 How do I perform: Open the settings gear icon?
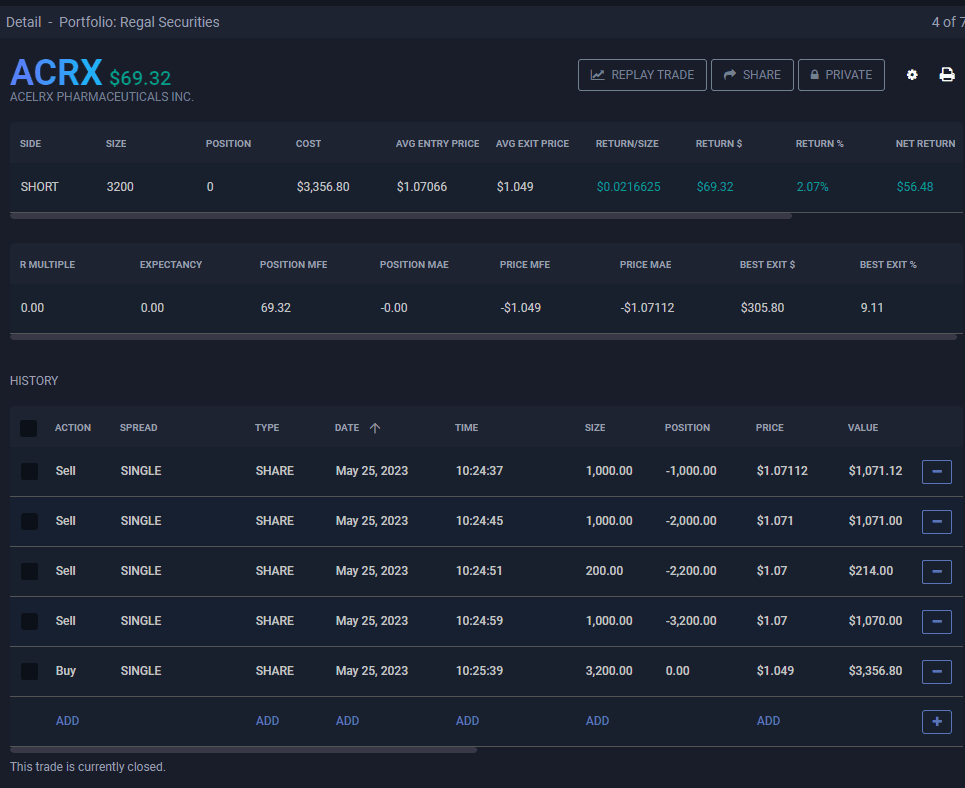912,75
